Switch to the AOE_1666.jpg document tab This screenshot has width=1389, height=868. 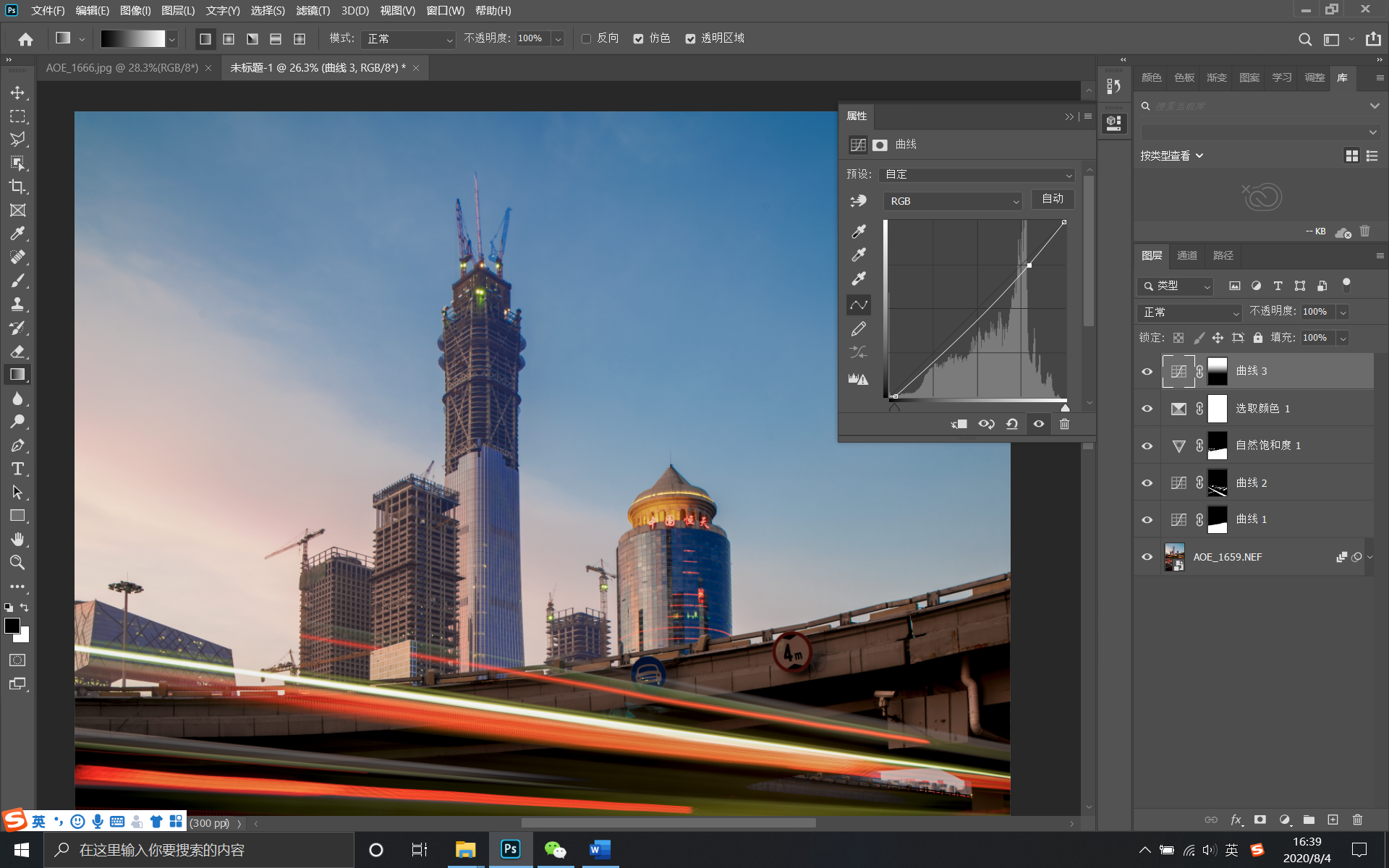[122, 67]
